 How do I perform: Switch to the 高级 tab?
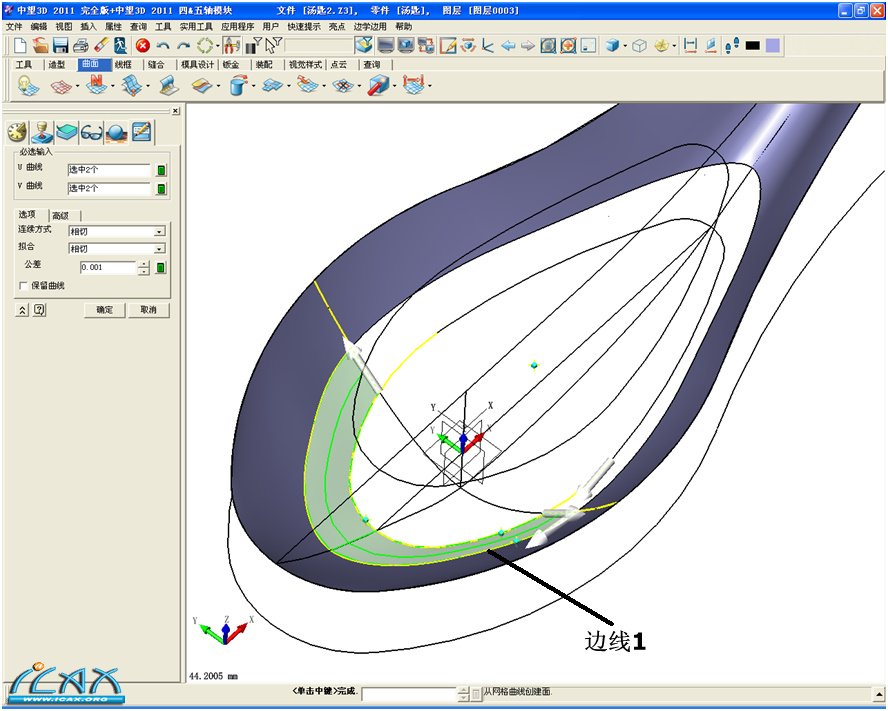point(61,215)
